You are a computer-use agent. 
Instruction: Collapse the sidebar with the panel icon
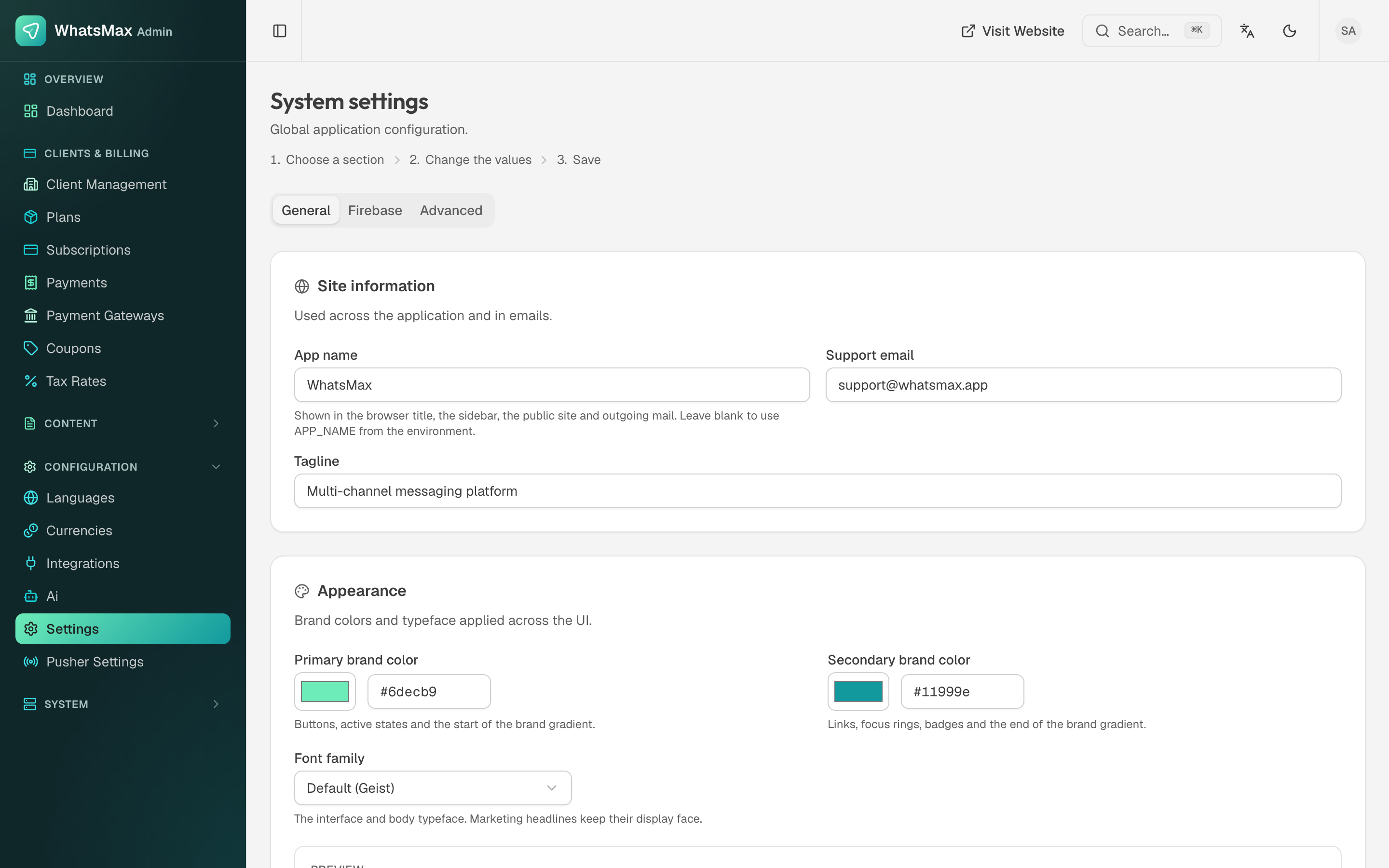280,31
